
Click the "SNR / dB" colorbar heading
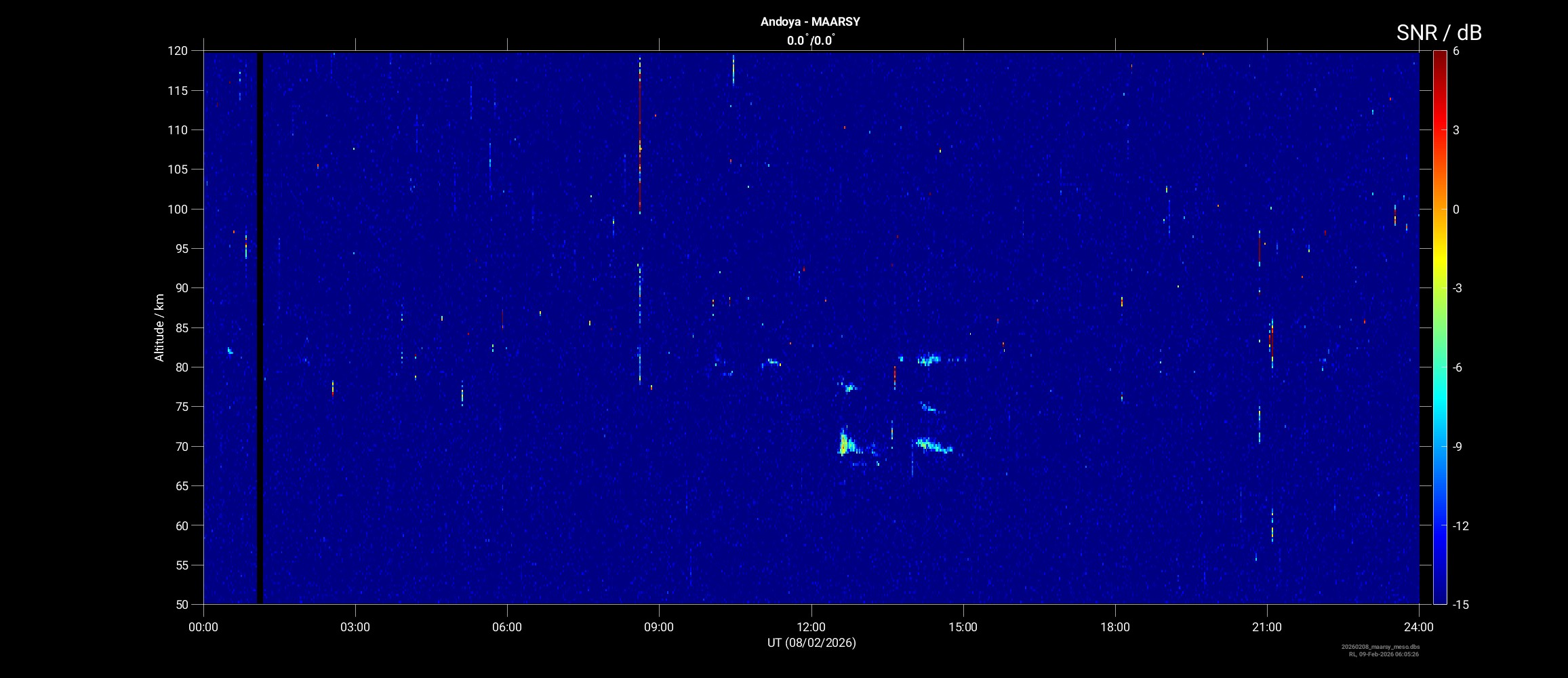(1439, 33)
